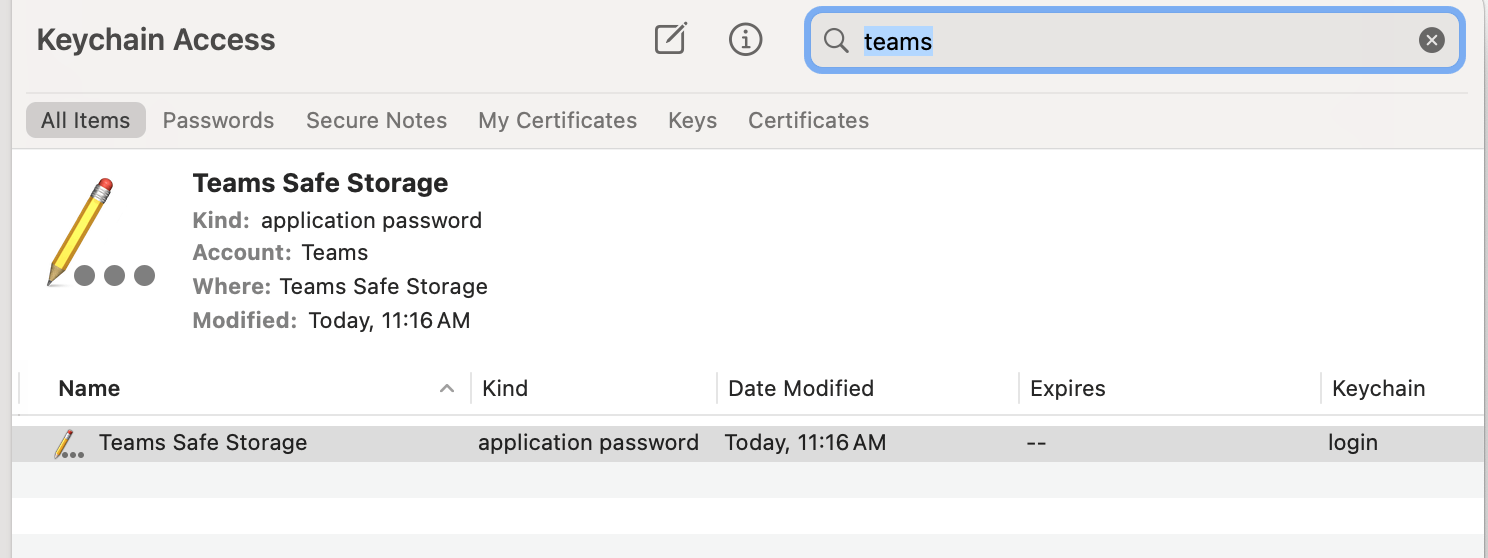The image size is (1488, 558).
Task: Click the magnifying glass search icon
Action: click(x=836, y=40)
